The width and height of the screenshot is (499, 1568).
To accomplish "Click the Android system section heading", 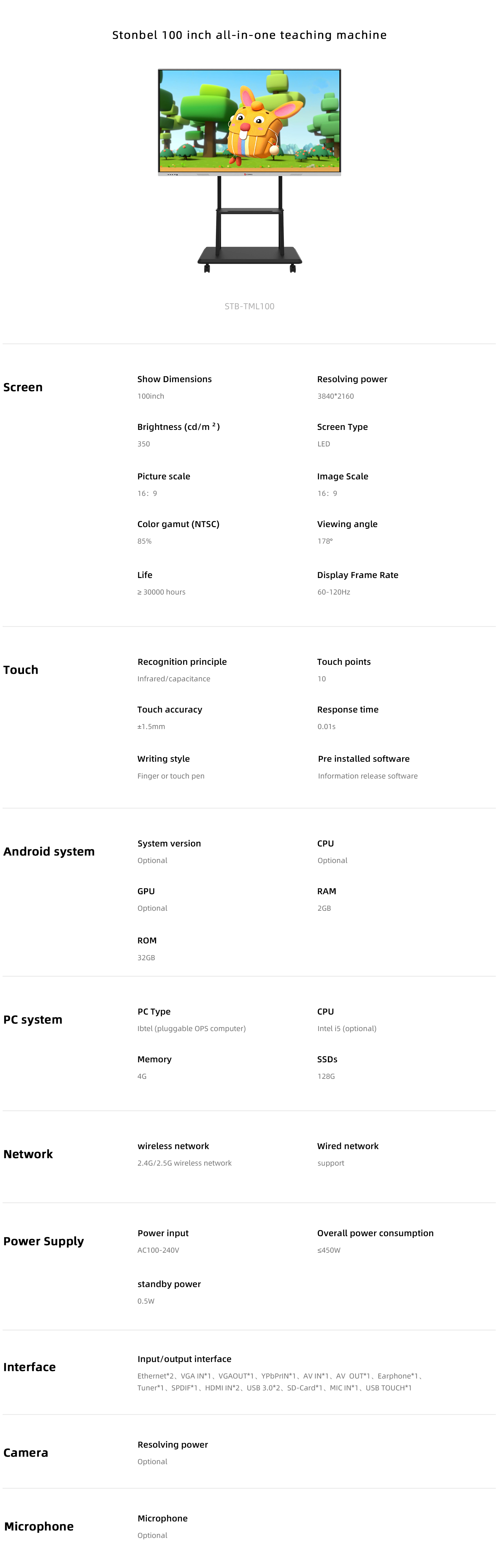I will 49,852.
